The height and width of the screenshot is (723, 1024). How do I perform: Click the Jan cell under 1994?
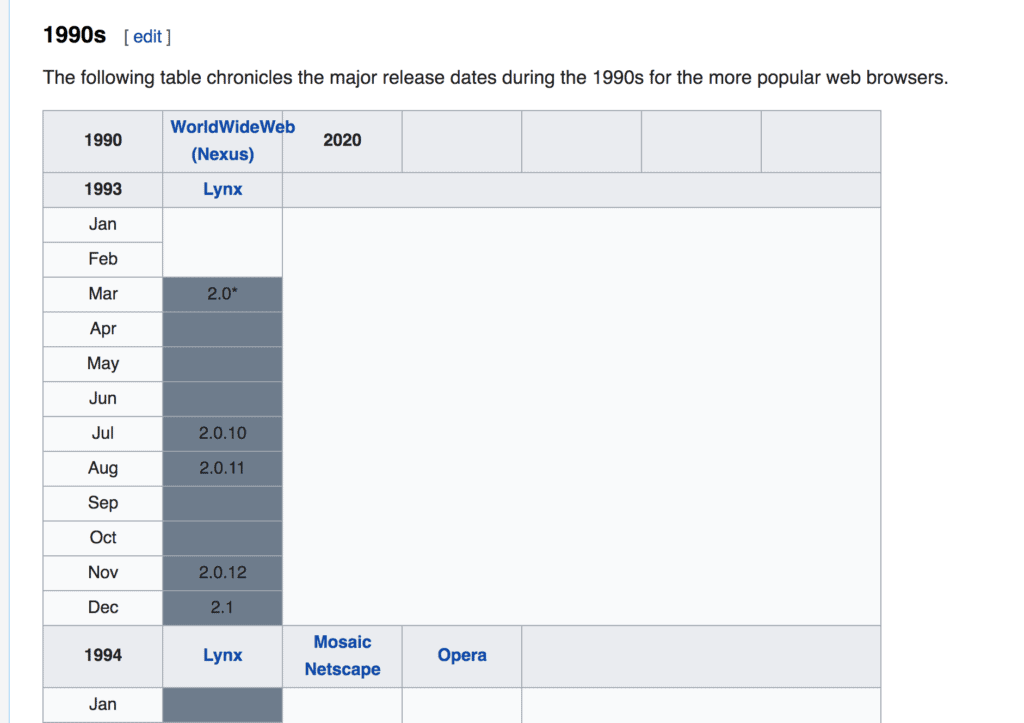(103, 705)
